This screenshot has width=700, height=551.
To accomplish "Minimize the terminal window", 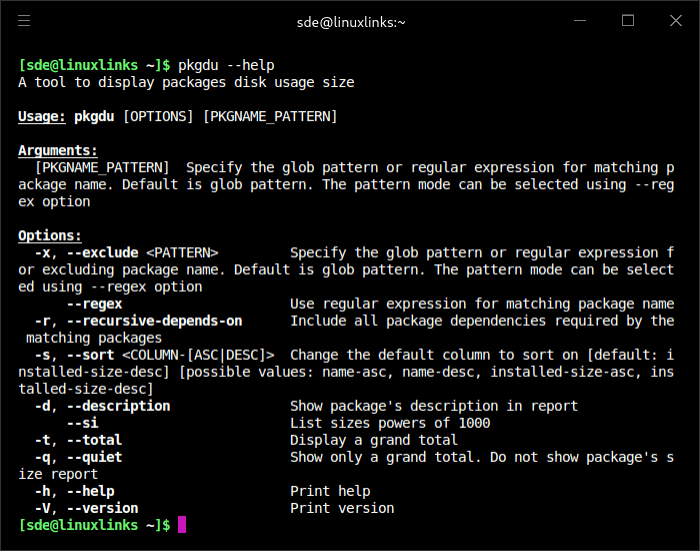I will click(x=580, y=21).
